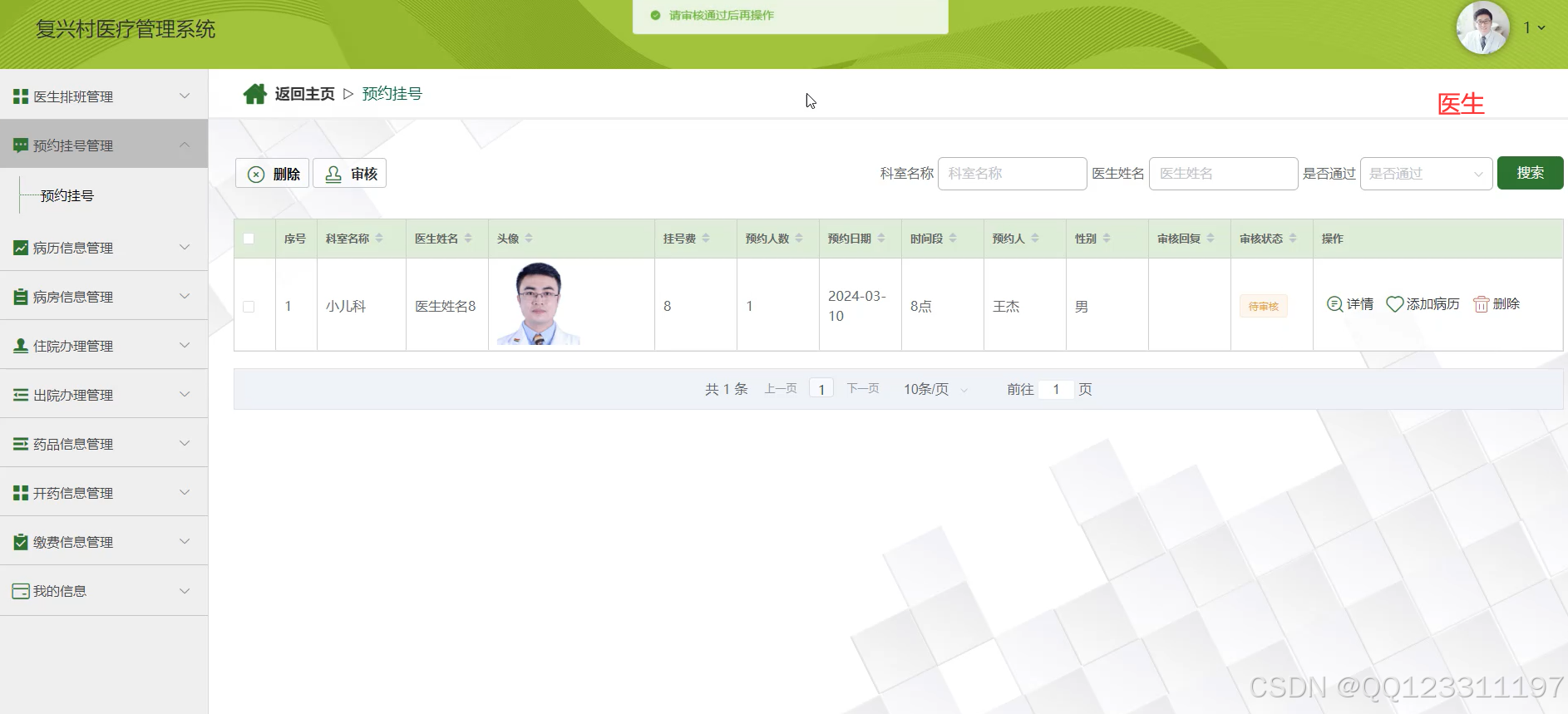Sort by 挂号费 column arrows
Viewport: 1568px width, 714px height.
tap(706, 239)
